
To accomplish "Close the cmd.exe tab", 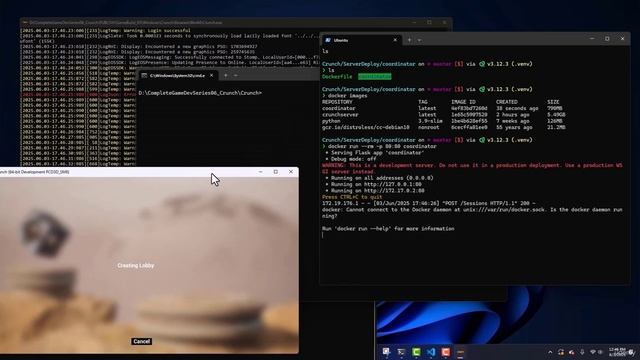I will 211,76.
